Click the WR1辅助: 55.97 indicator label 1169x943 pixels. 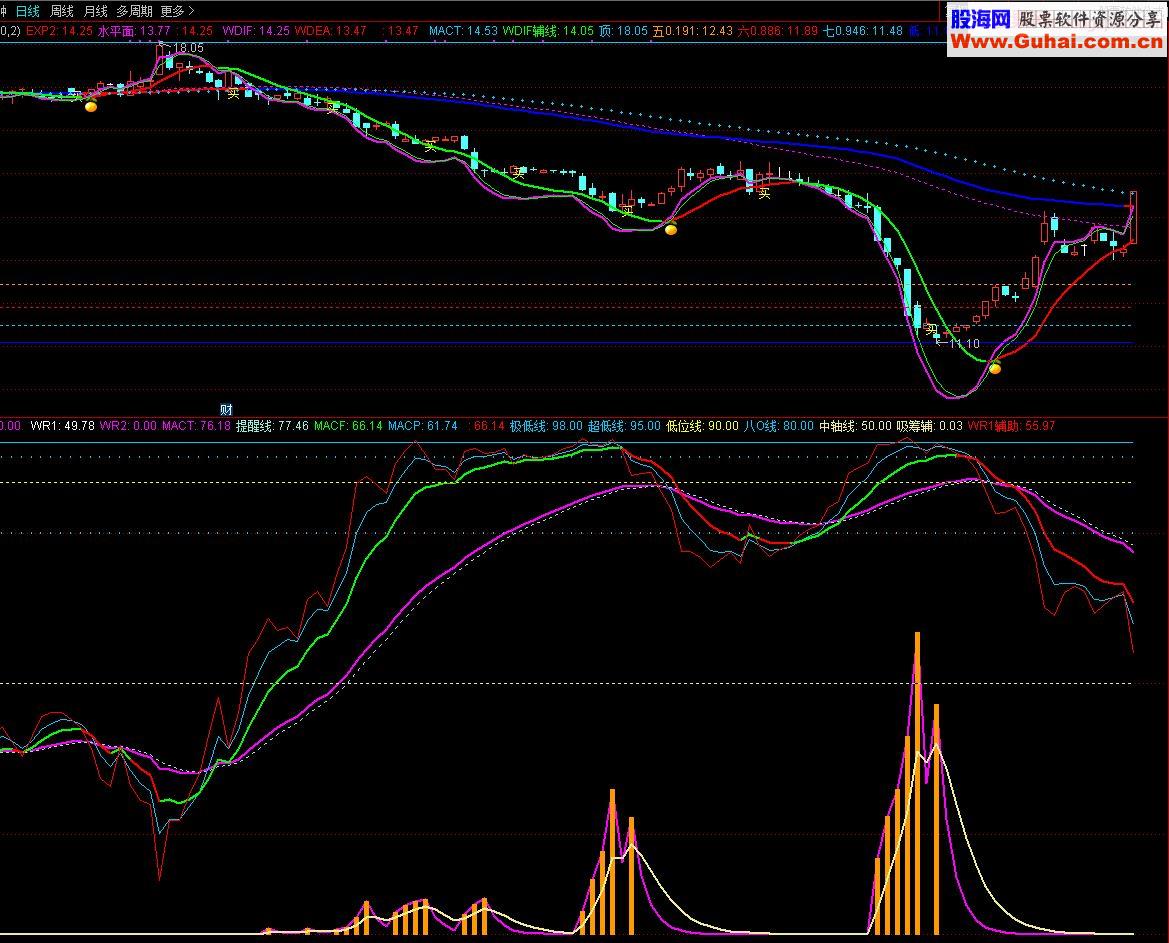(1011, 426)
